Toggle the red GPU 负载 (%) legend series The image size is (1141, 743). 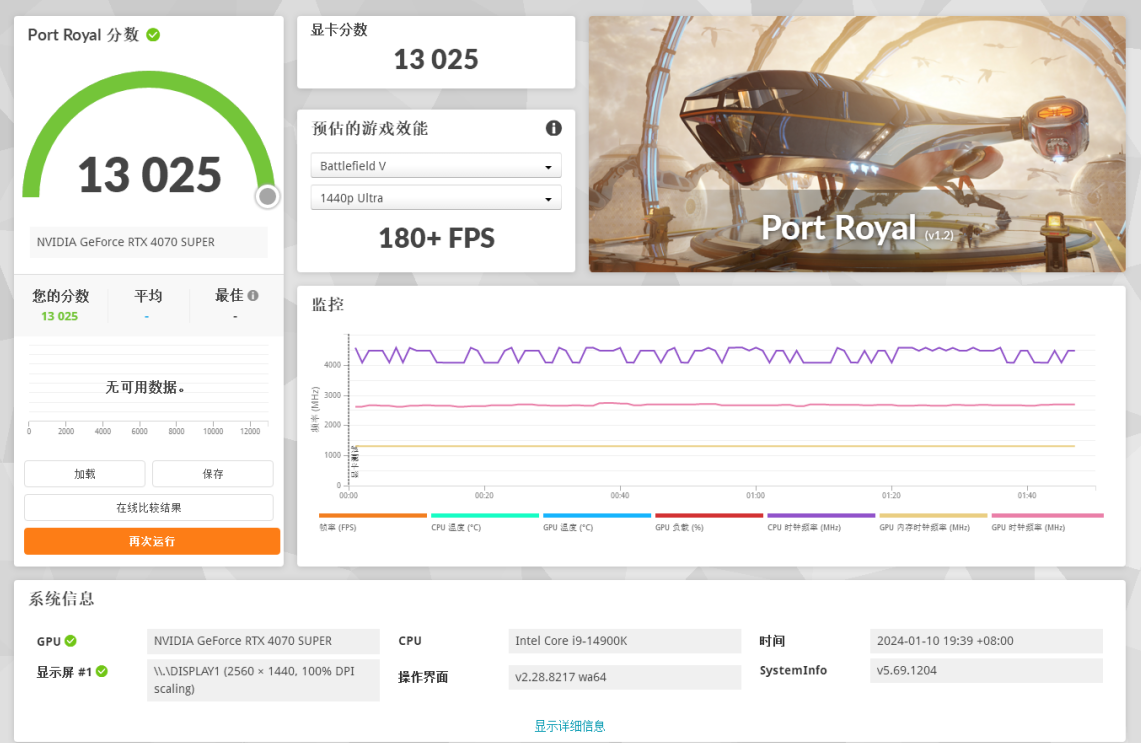point(709,522)
